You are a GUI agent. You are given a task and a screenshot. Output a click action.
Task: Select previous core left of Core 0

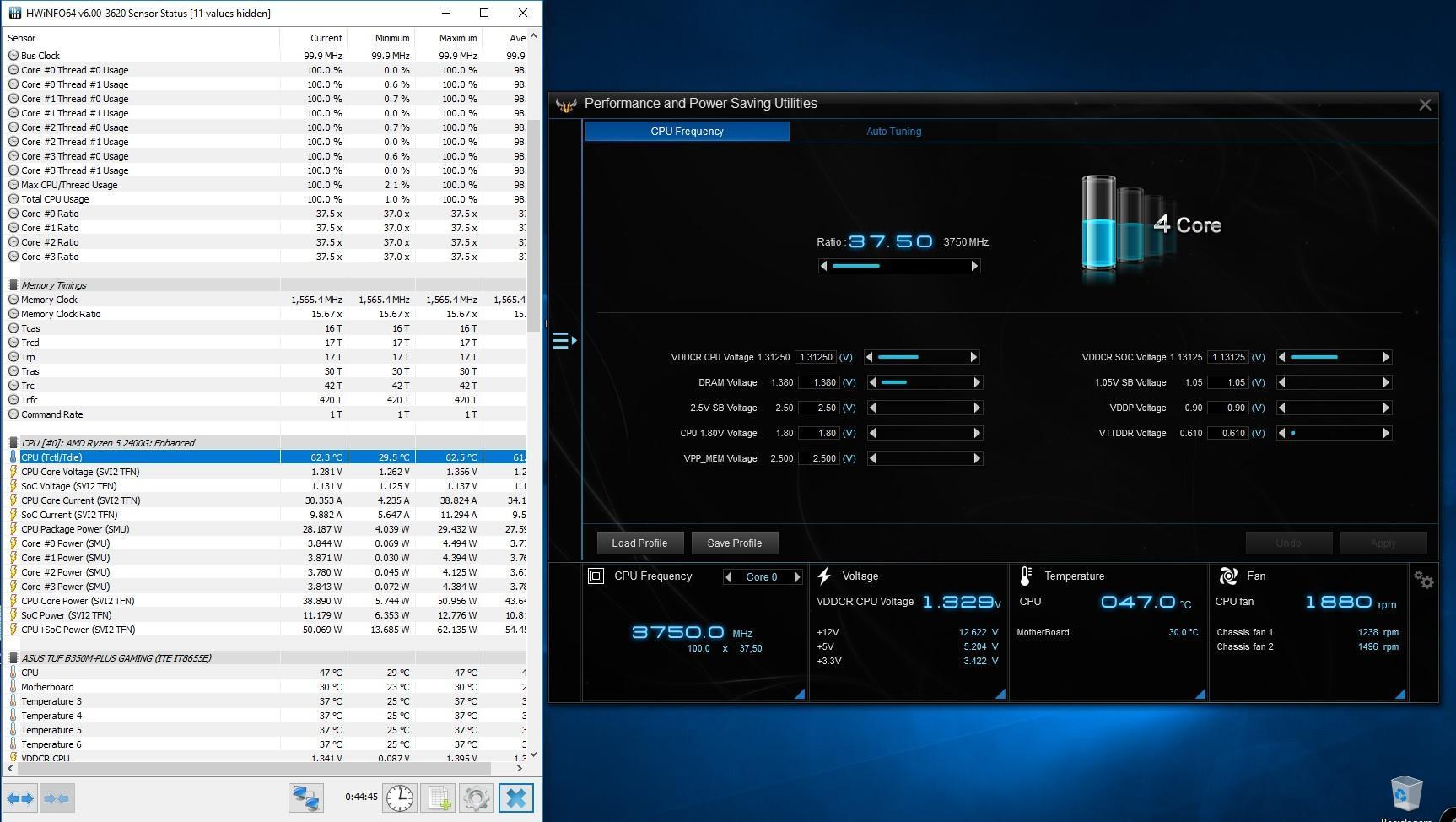(729, 577)
